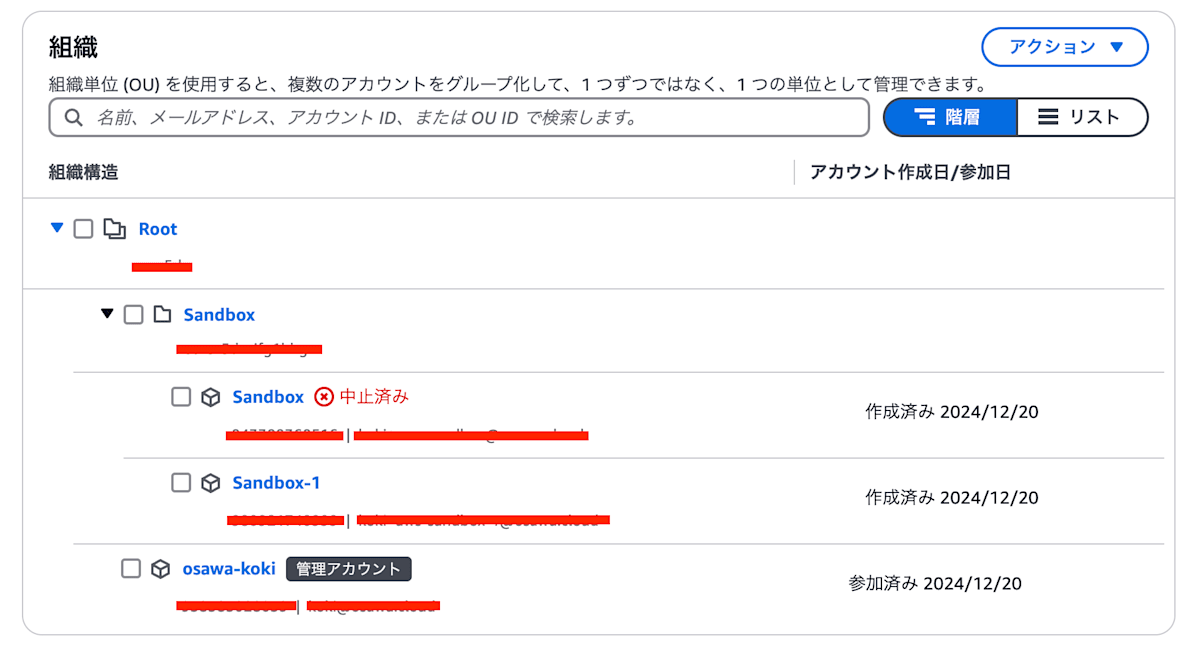The width and height of the screenshot is (1200, 658).
Task: Click the cube icon beside osawa-koki
Action: [160, 569]
